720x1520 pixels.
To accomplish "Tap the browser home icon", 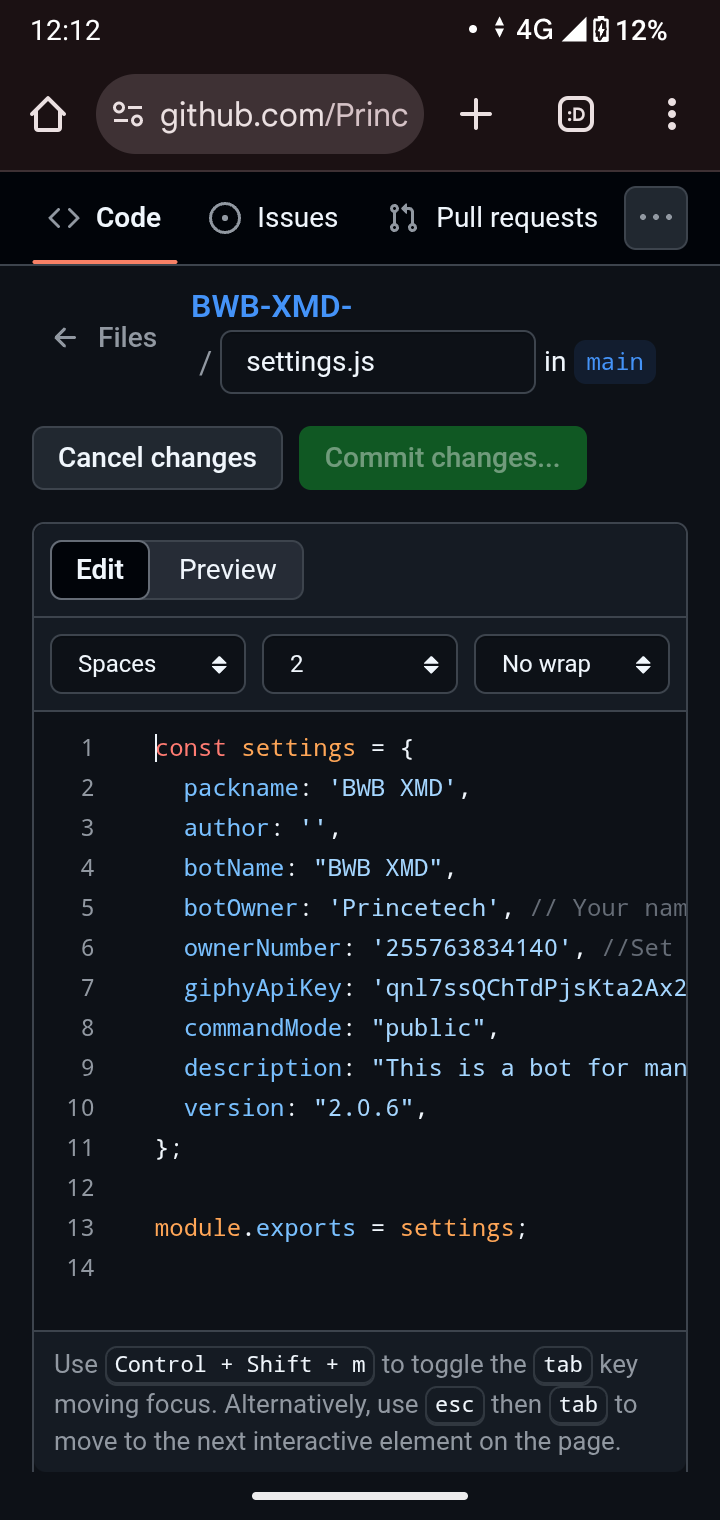I will pos(48,115).
